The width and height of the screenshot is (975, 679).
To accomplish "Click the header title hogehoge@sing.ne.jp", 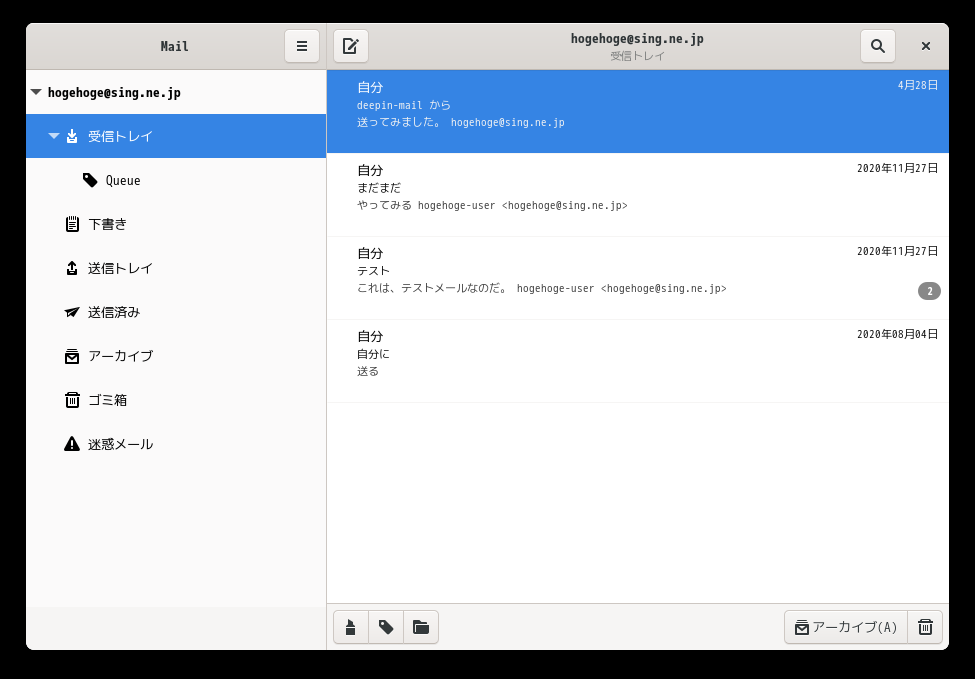I will tap(637, 39).
